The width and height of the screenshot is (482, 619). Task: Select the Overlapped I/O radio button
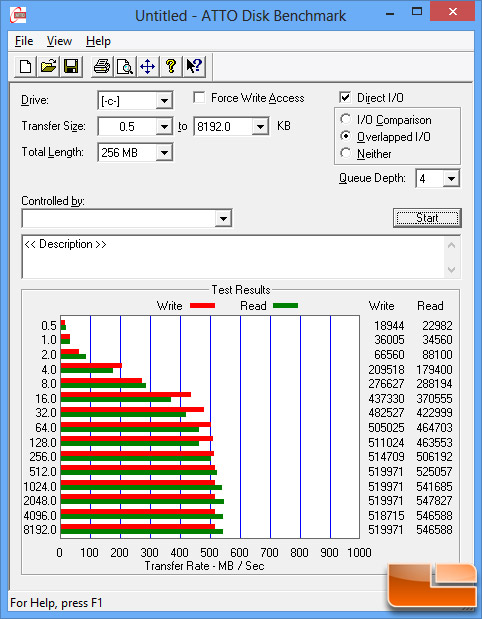pyautogui.click(x=345, y=136)
